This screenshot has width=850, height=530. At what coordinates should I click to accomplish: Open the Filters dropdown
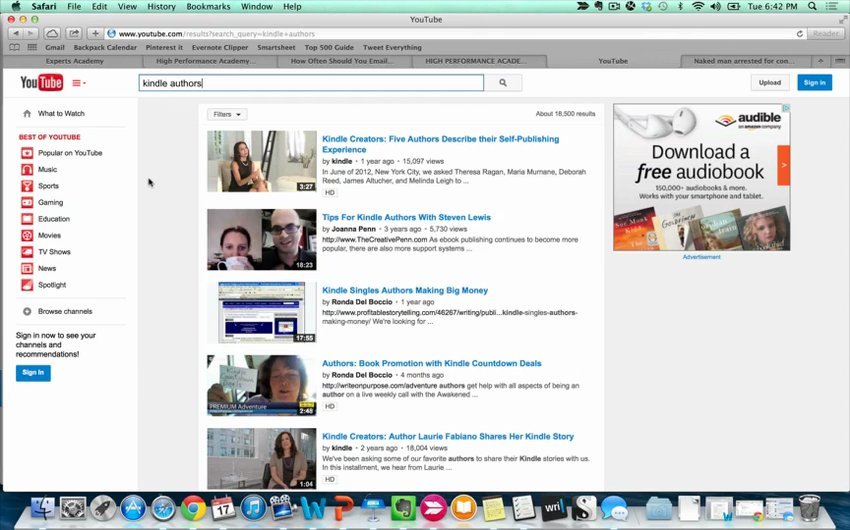click(227, 114)
